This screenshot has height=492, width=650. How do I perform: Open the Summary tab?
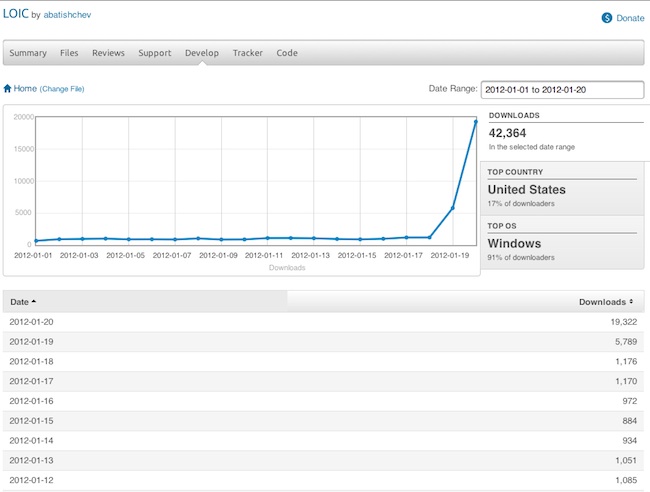(28, 53)
